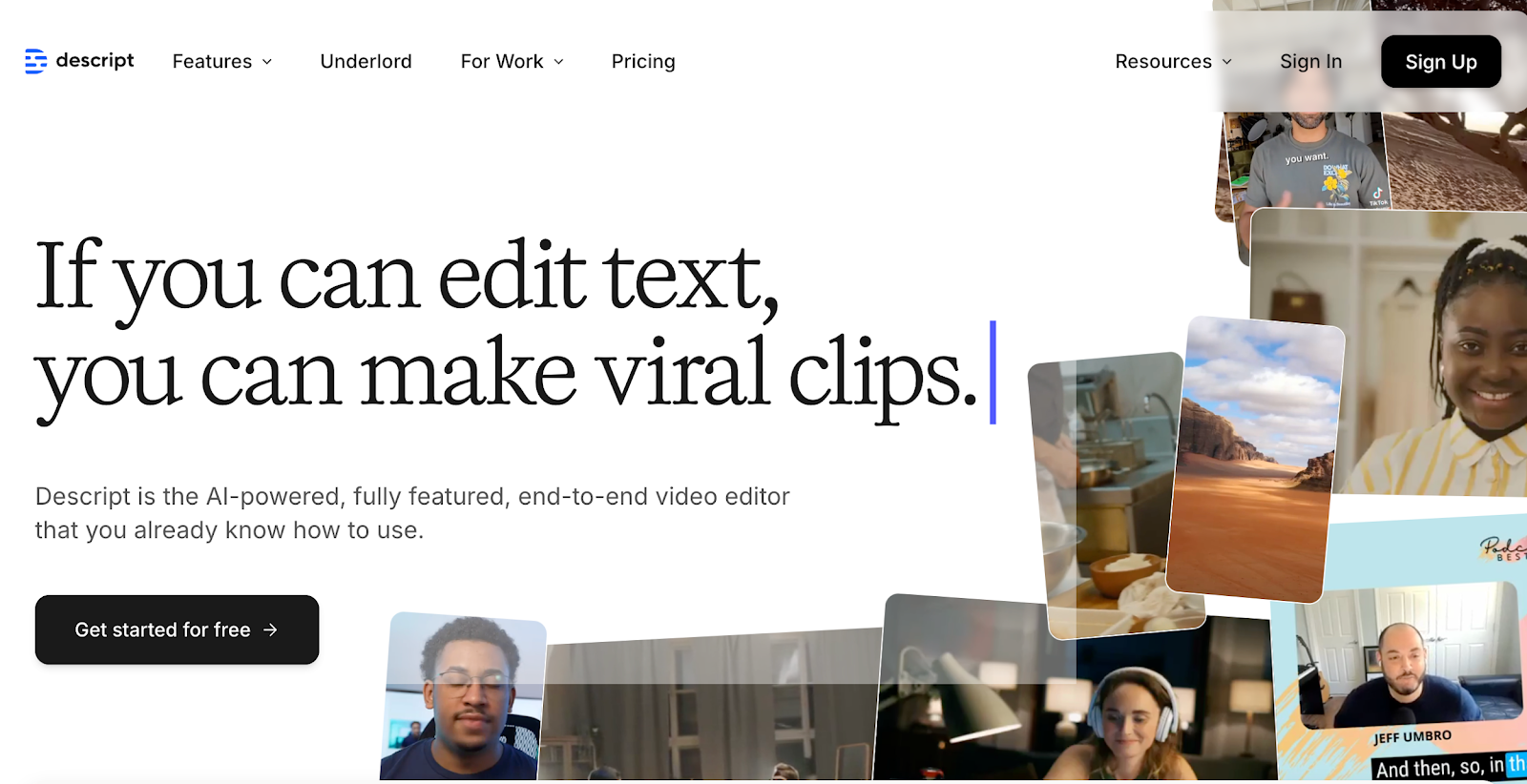
Task: Click the 'JEFF UMBRO' name label
Action: (1412, 736)
